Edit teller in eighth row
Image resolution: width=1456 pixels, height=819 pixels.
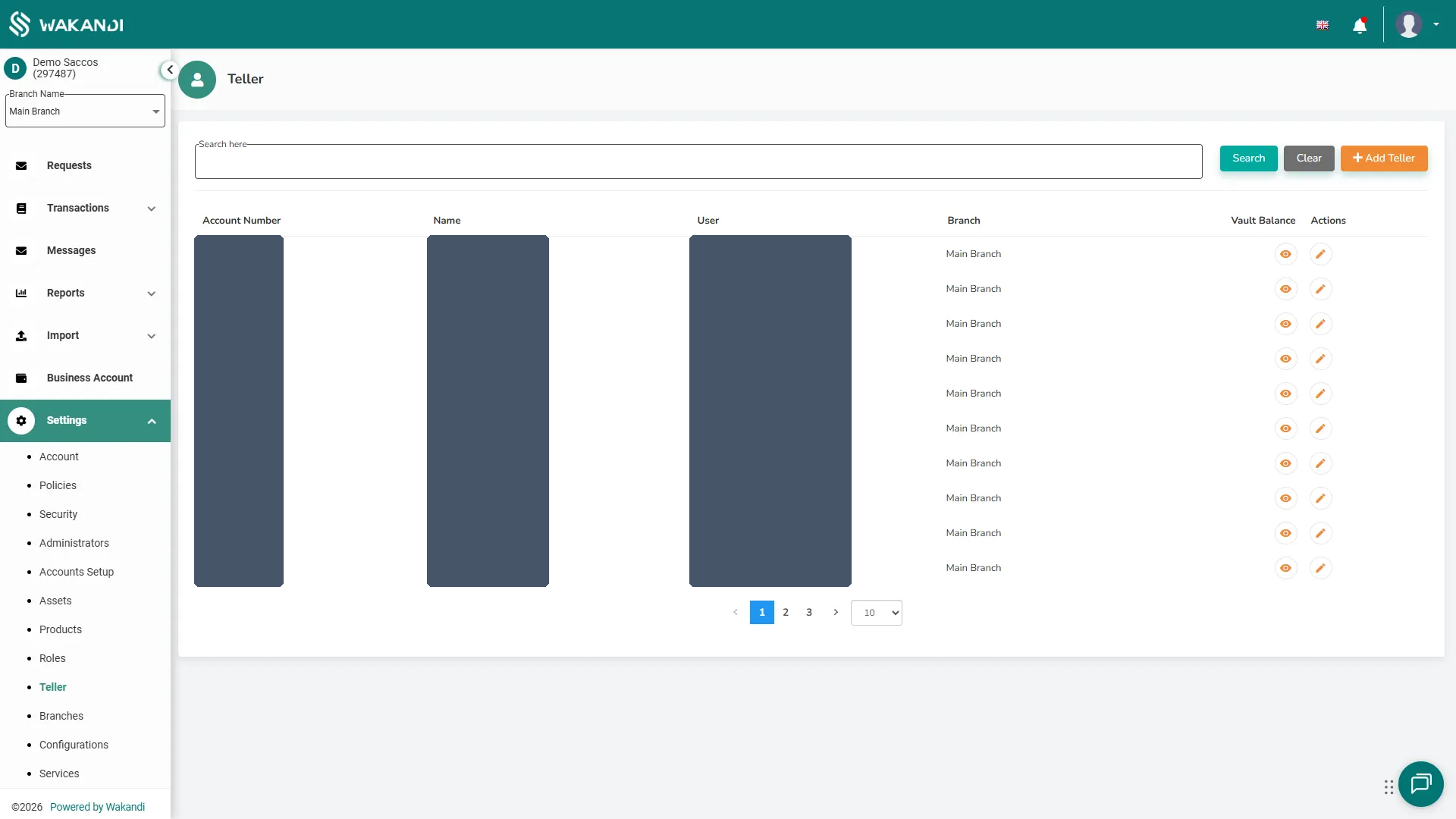pyautogui.click(x=1320, y=498)
